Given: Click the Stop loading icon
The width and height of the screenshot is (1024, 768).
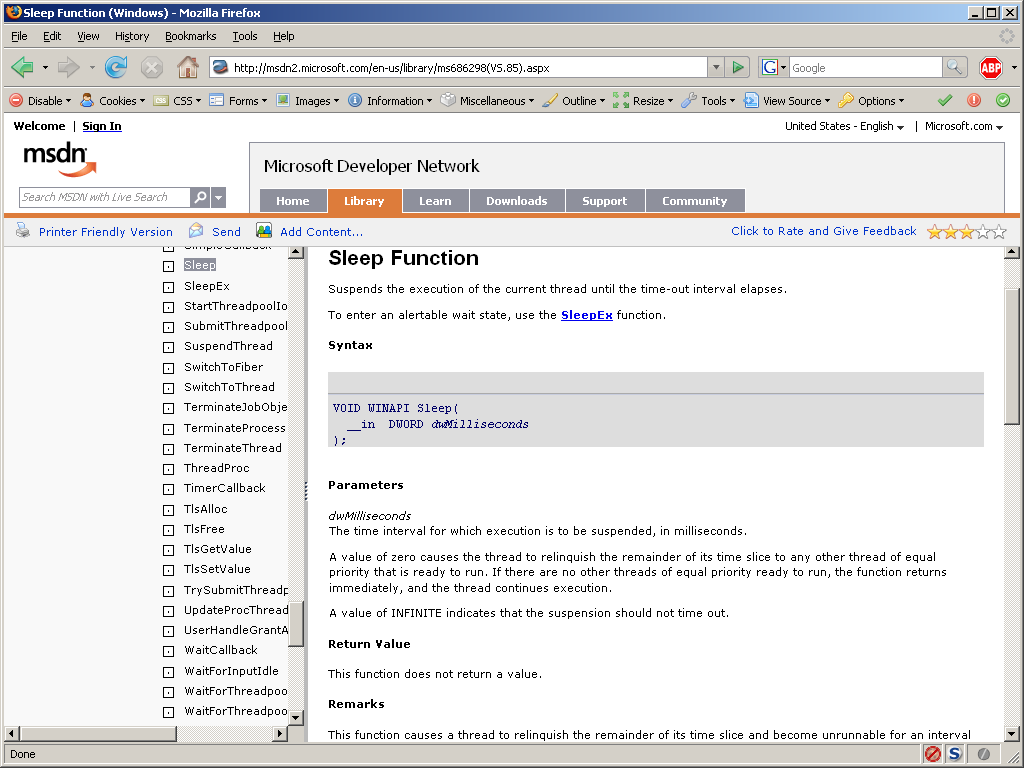Looking at the screenshot, I should click(152, 67).
